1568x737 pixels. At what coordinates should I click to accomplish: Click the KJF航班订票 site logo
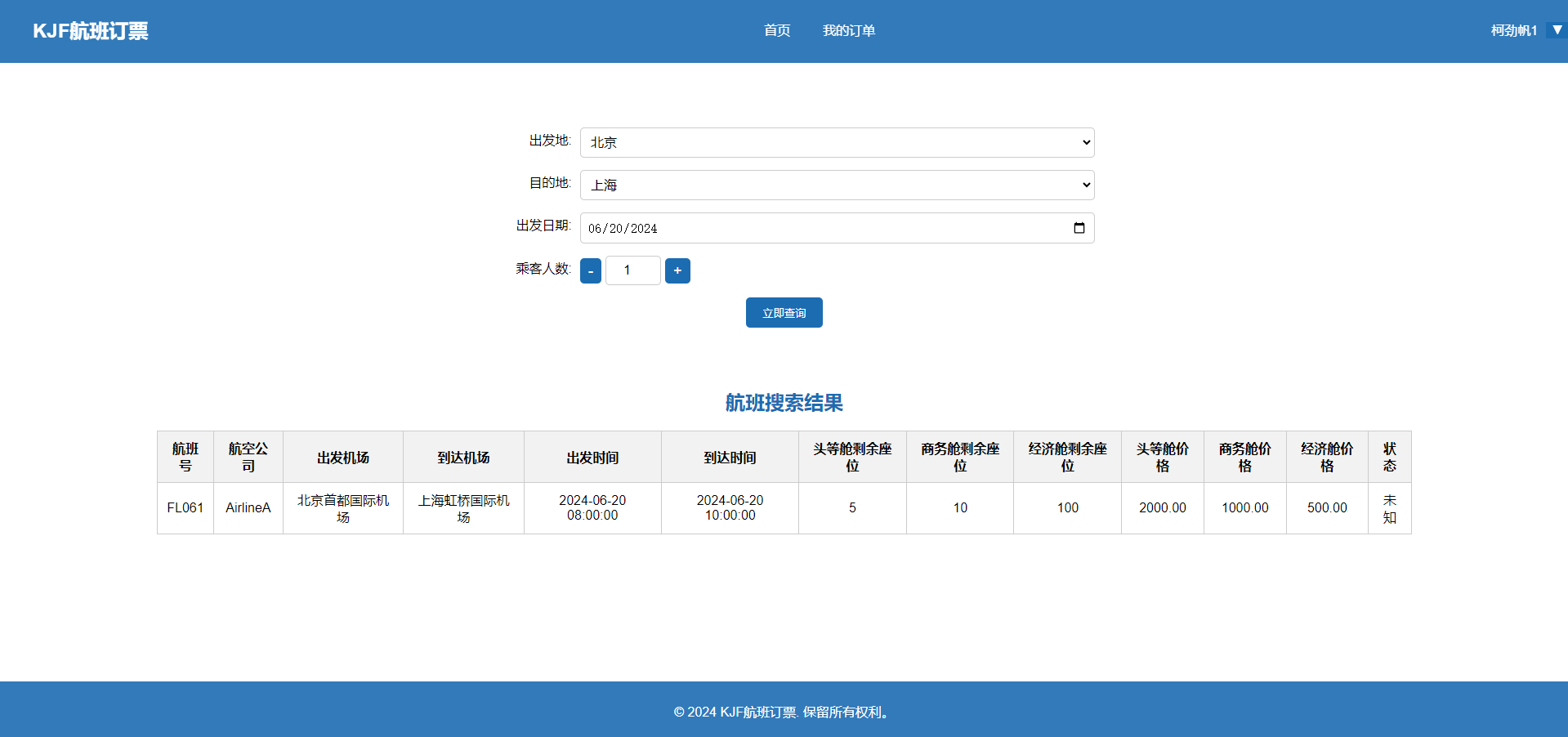tap(91, 31)
